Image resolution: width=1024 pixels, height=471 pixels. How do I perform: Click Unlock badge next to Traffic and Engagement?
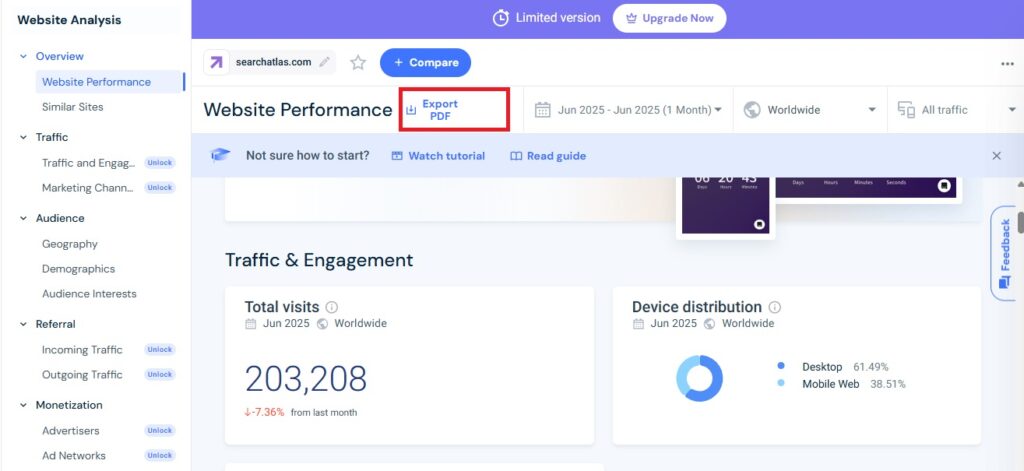click(159, 163)
